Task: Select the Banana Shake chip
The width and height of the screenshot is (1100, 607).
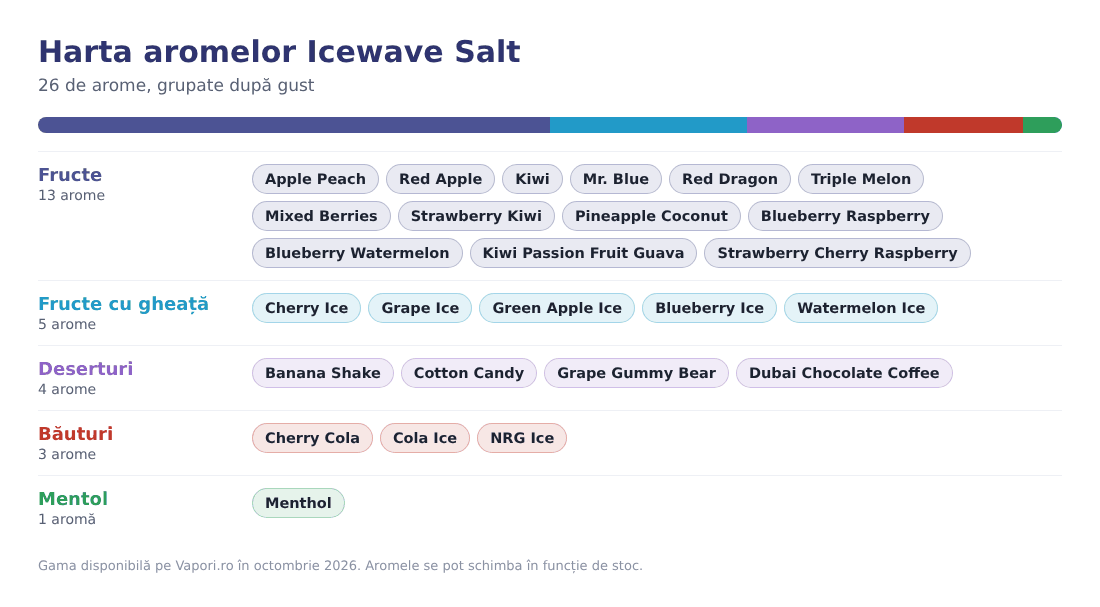Action: [x=323, y=373]
